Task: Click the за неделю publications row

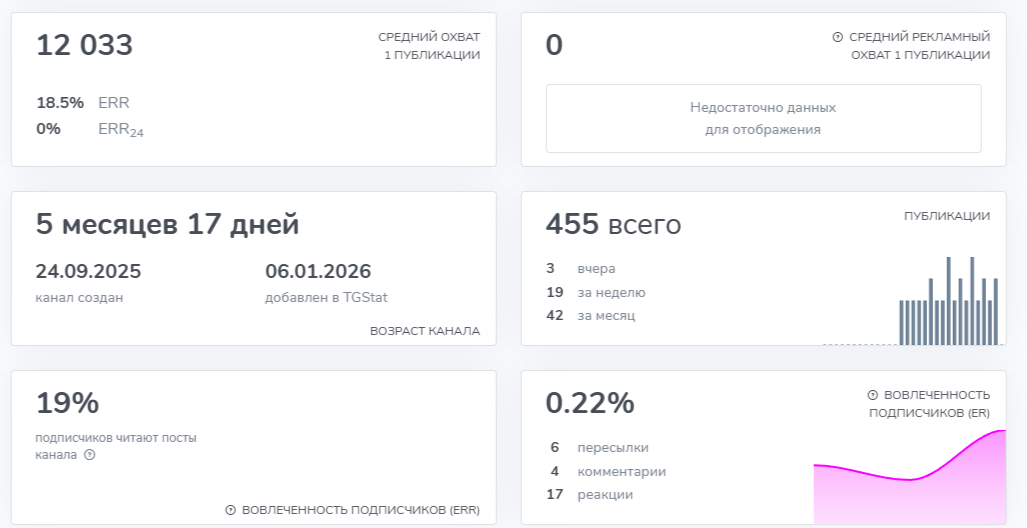Action: 596,292
